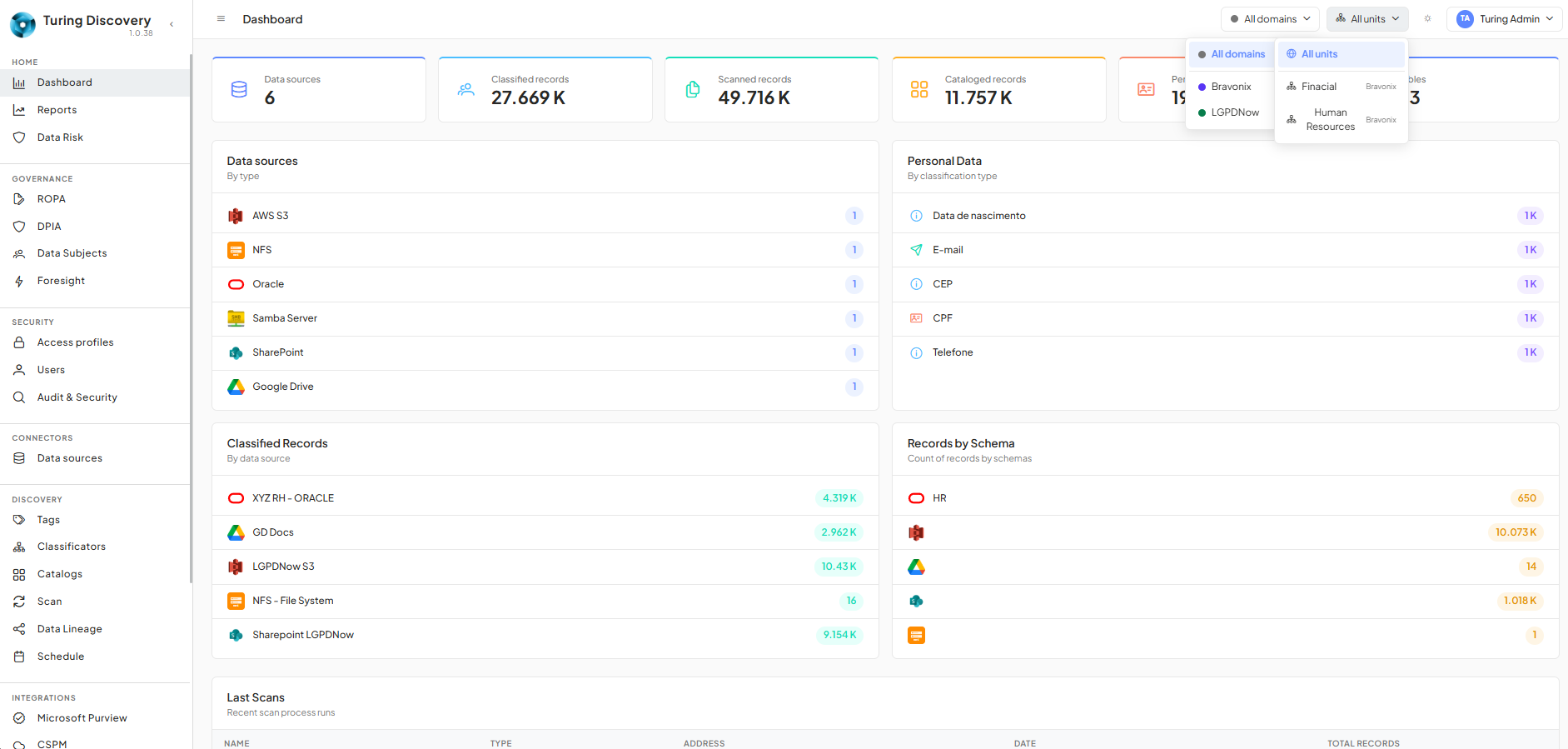Screen dimensions: 1568x749
Task: Click the NFS - File System row
Action: coord(545,601)
